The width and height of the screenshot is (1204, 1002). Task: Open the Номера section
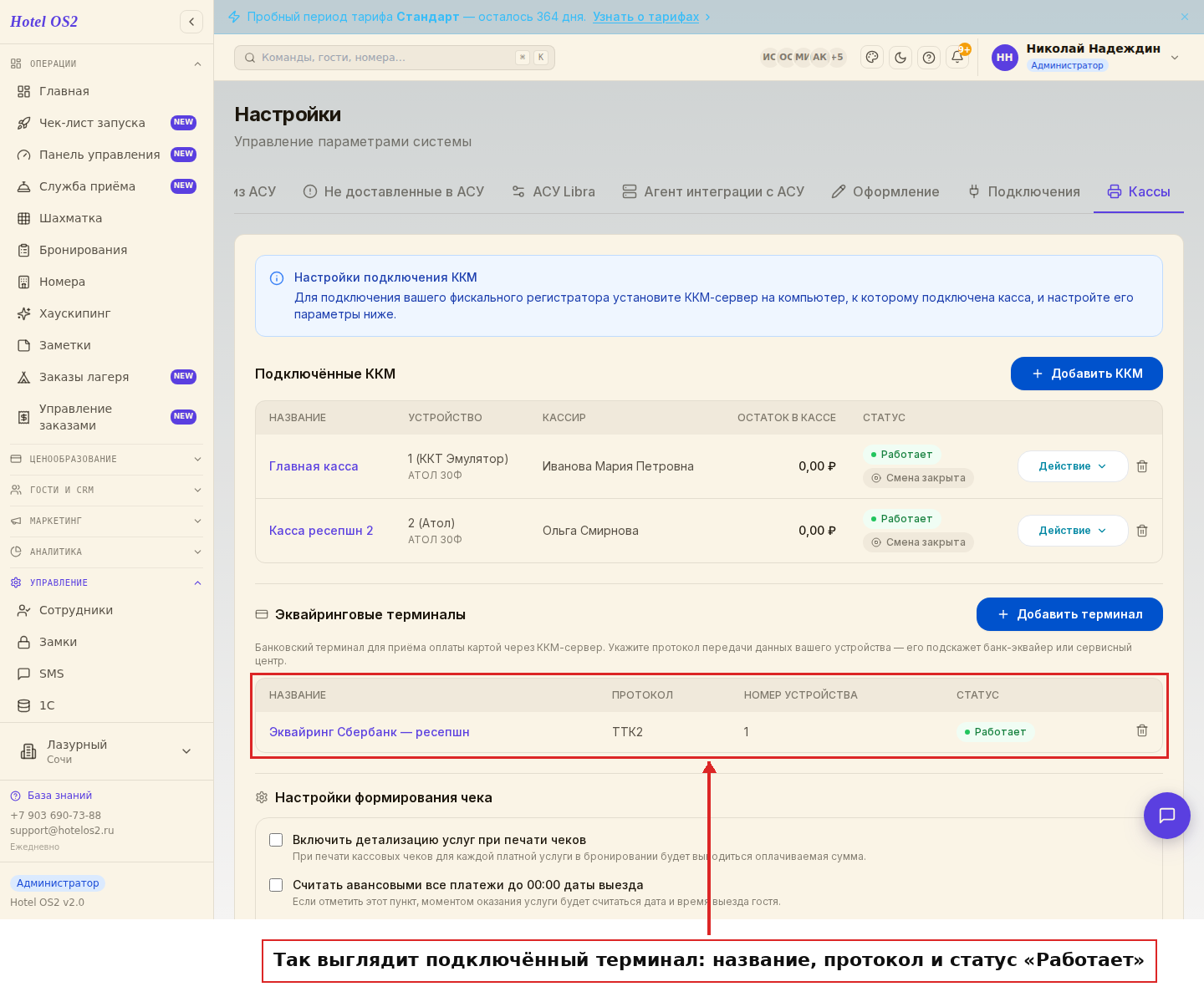coord(107,282)
